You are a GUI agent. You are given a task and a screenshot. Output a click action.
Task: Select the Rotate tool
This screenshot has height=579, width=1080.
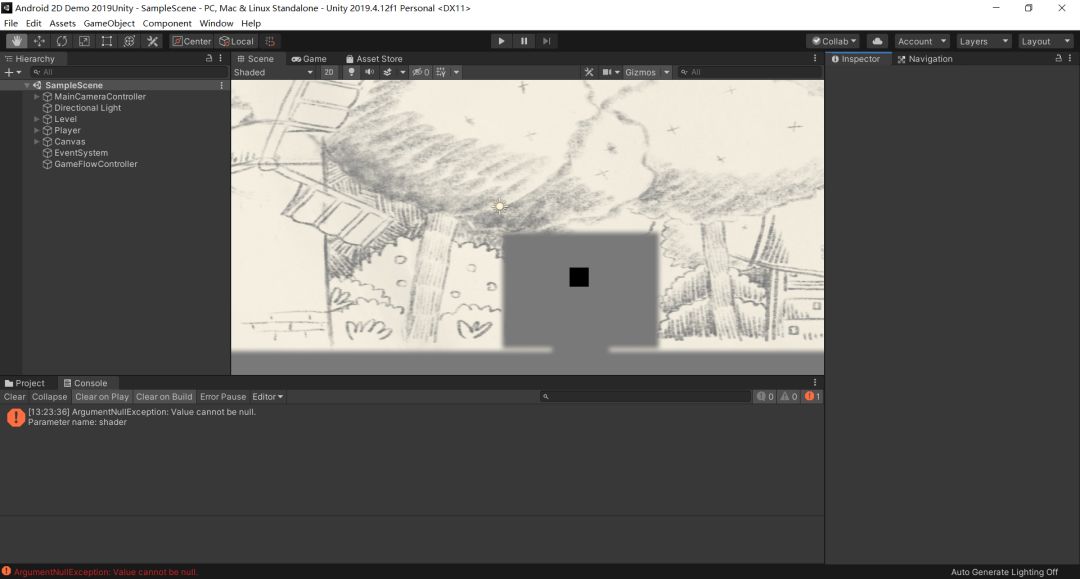tap(62, 41)
